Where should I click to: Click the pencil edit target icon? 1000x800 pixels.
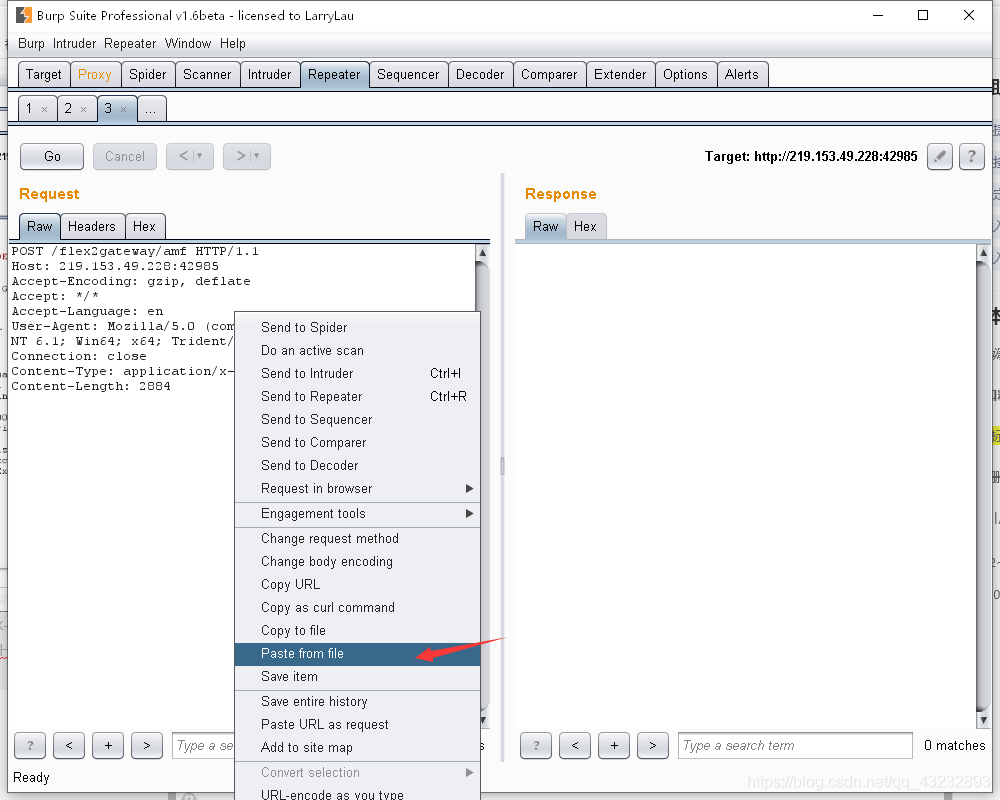coord(939,156)
